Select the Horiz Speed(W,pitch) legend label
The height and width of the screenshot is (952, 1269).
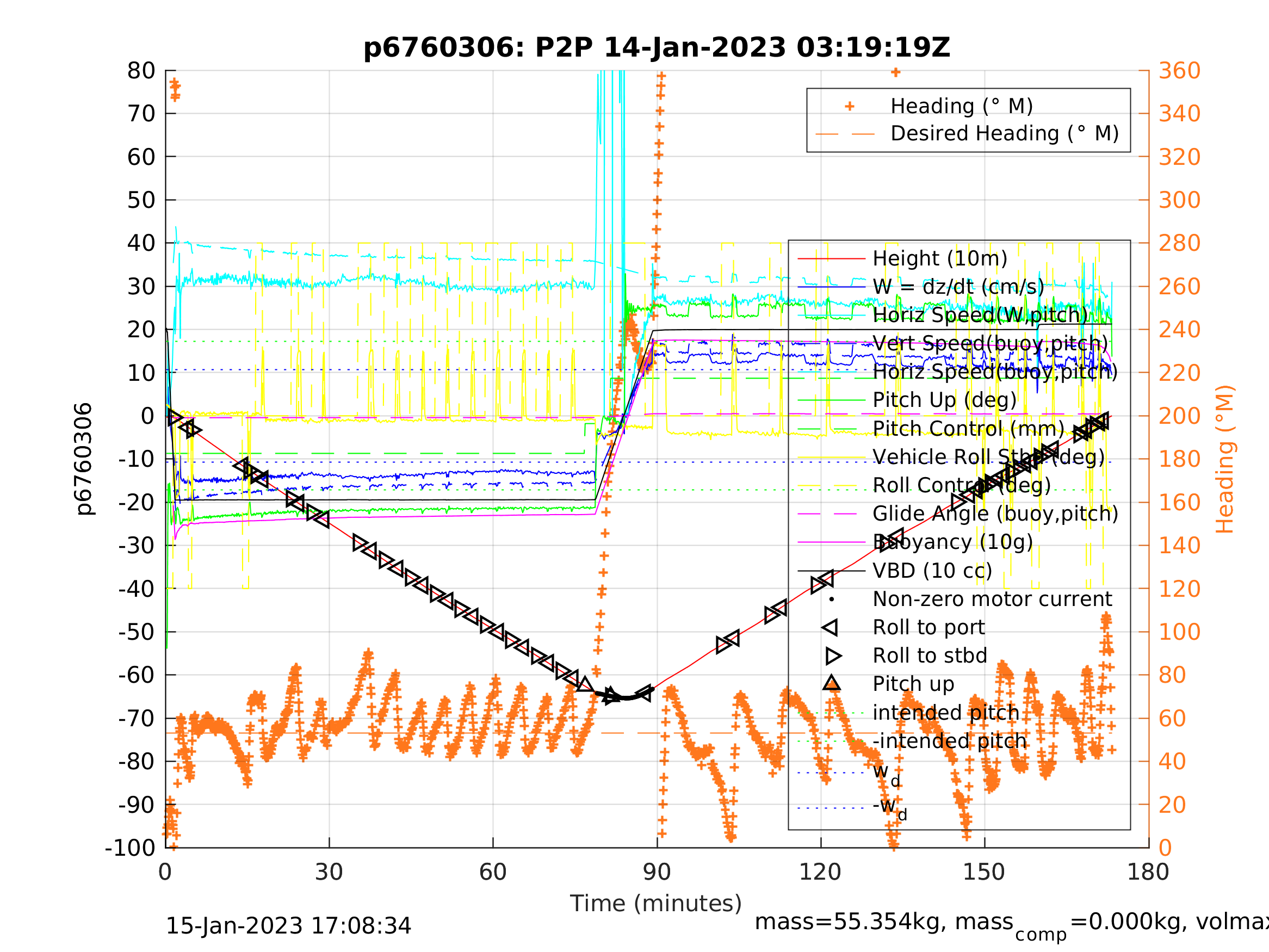(x=980, y=315)
